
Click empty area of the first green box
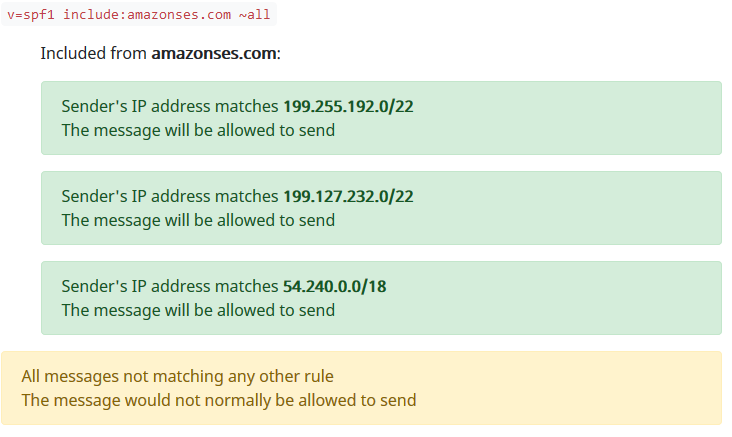point(580,118)
